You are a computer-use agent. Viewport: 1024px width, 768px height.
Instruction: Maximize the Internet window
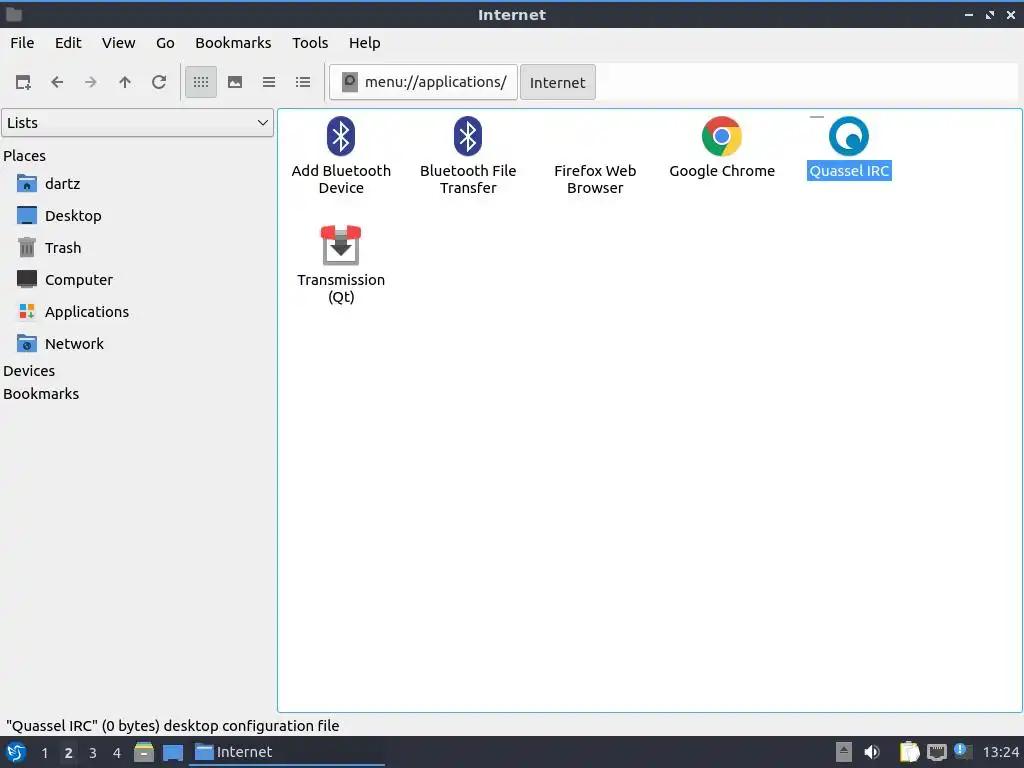point(990,14)
